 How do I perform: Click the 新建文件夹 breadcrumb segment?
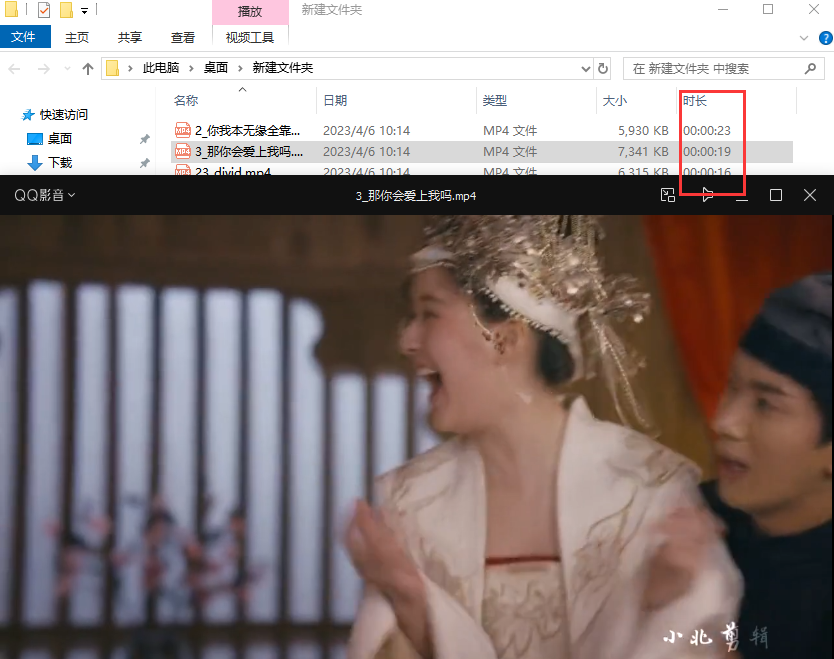pos(283,68)
